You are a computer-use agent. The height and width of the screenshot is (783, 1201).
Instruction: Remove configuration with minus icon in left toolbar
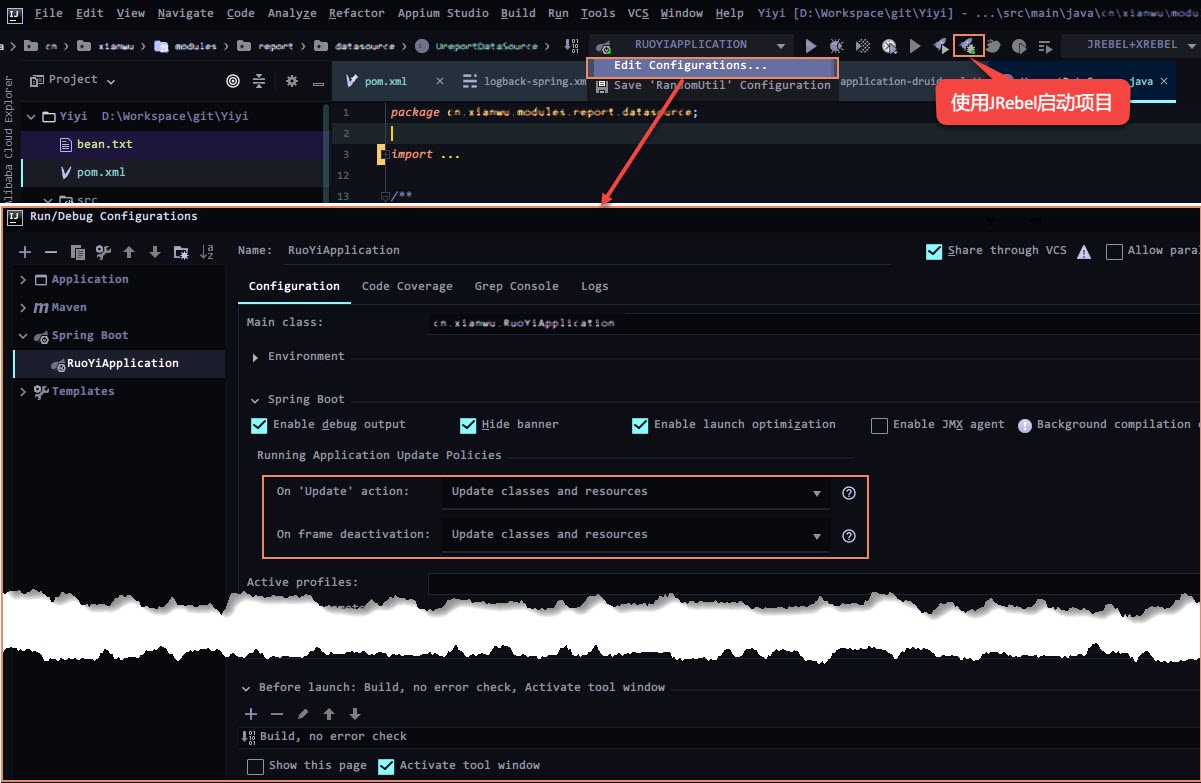coord(51,252)
